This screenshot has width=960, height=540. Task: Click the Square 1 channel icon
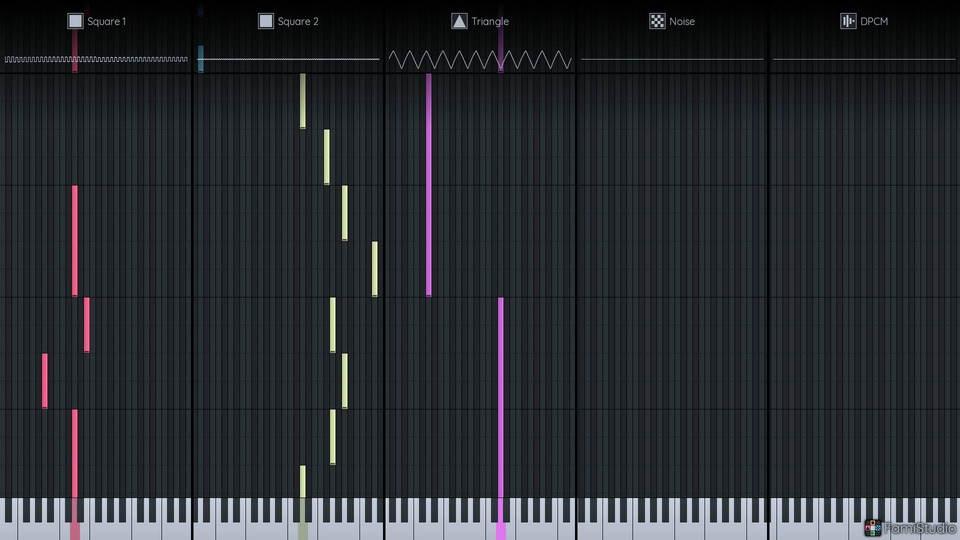(75, 21)
